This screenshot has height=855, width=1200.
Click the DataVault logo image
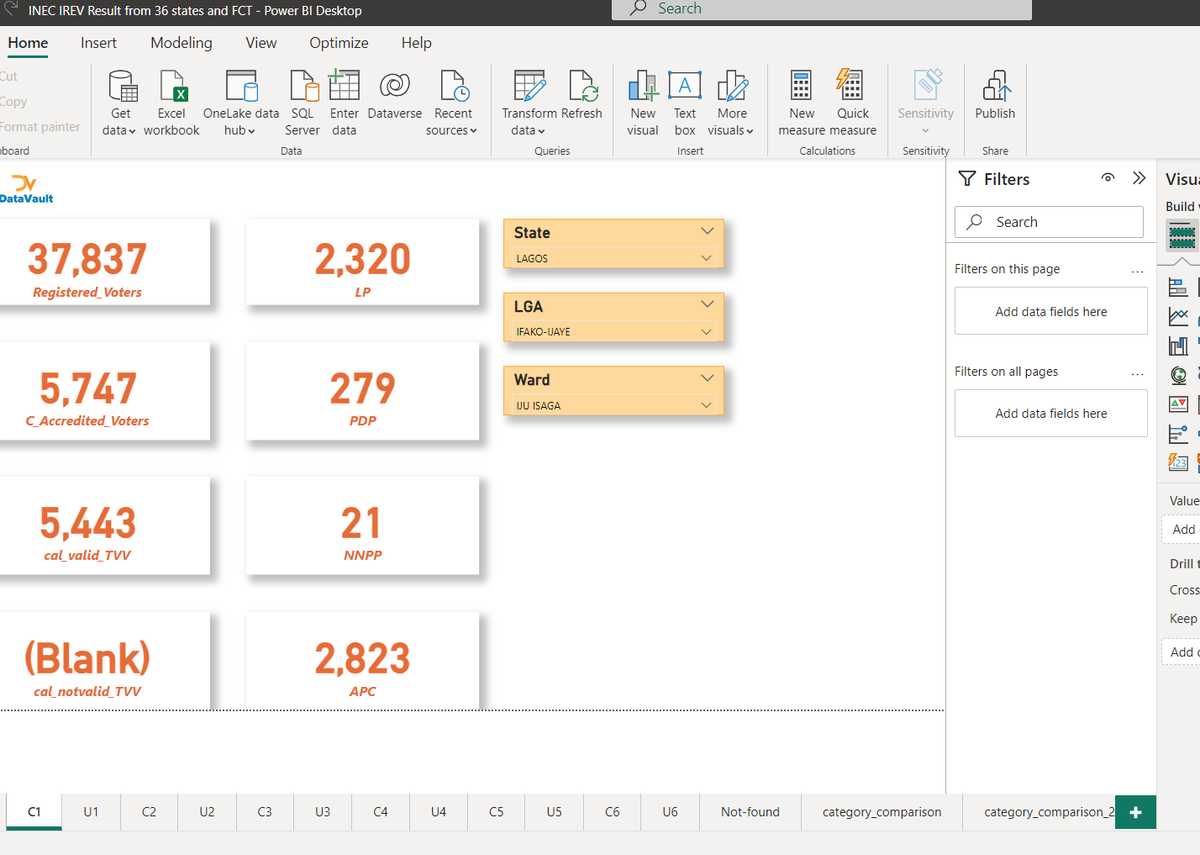pos(26,188)
